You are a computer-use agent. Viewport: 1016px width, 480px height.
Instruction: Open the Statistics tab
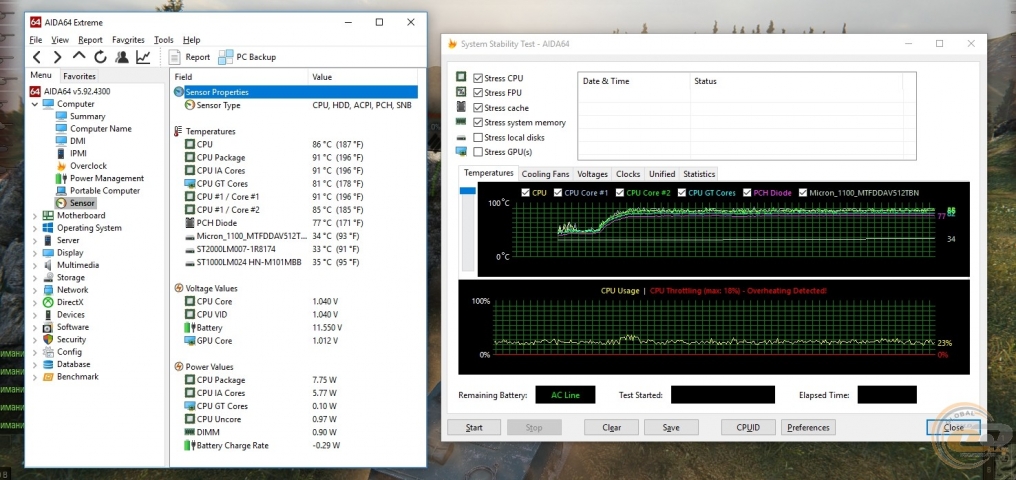tap(699, 174)
